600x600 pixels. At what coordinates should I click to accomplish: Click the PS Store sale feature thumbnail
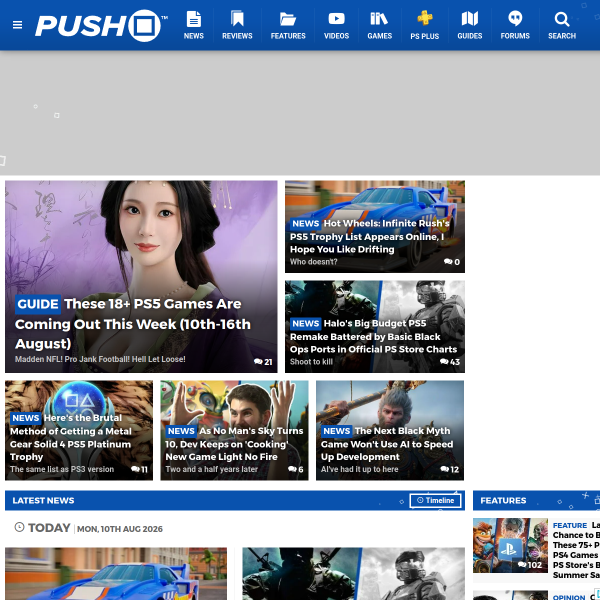click(x=510, y=545)
